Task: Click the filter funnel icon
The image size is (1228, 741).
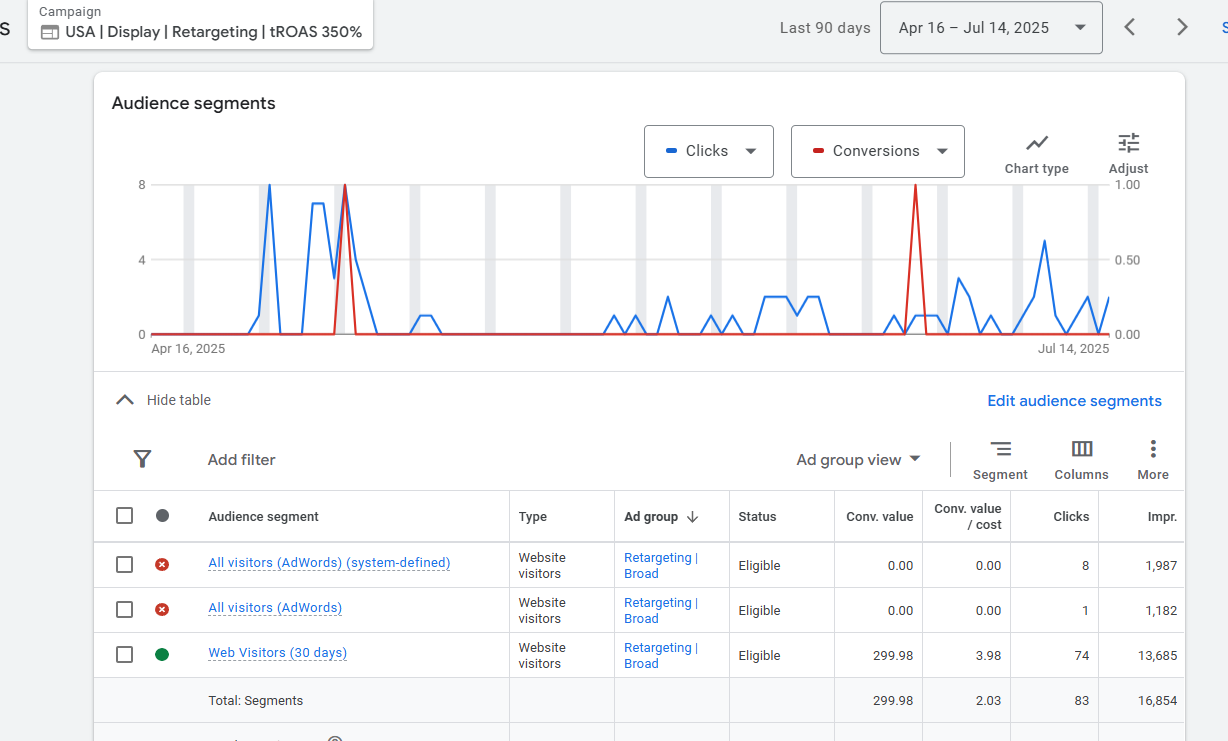Action: (x=142, y=459)
